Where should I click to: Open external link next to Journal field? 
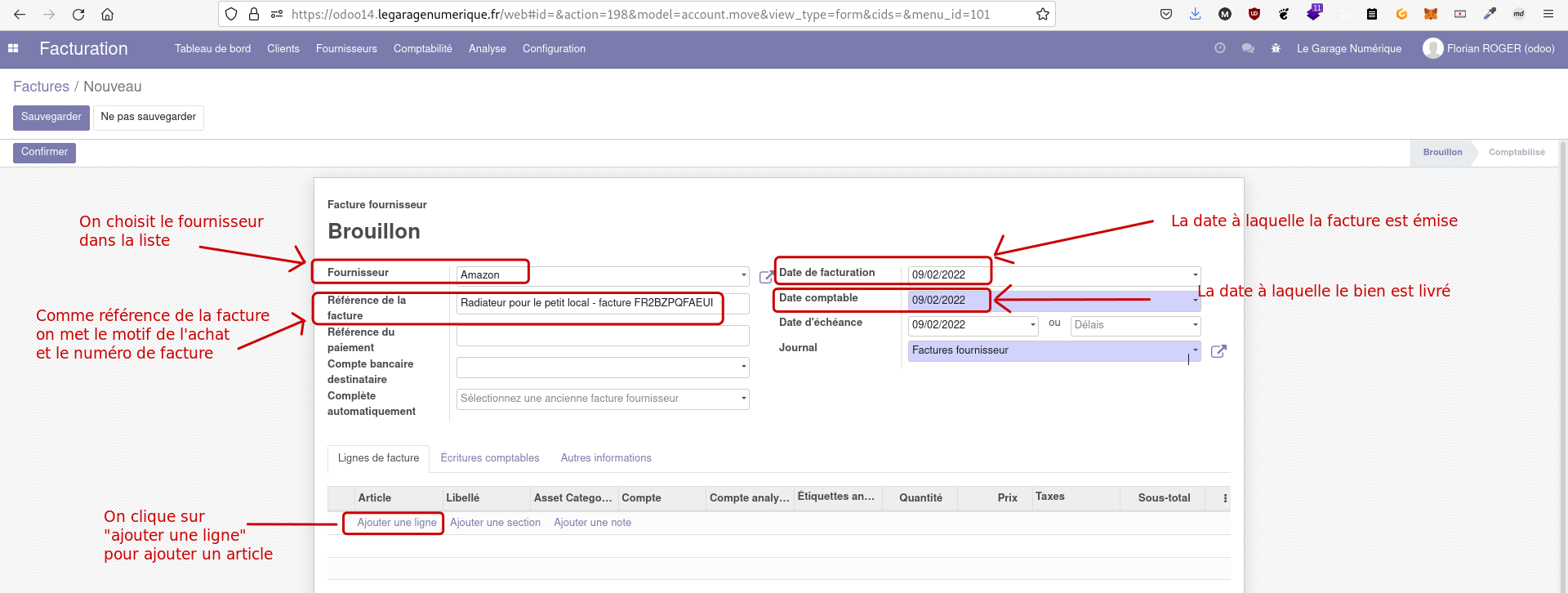click(1218, 351)
